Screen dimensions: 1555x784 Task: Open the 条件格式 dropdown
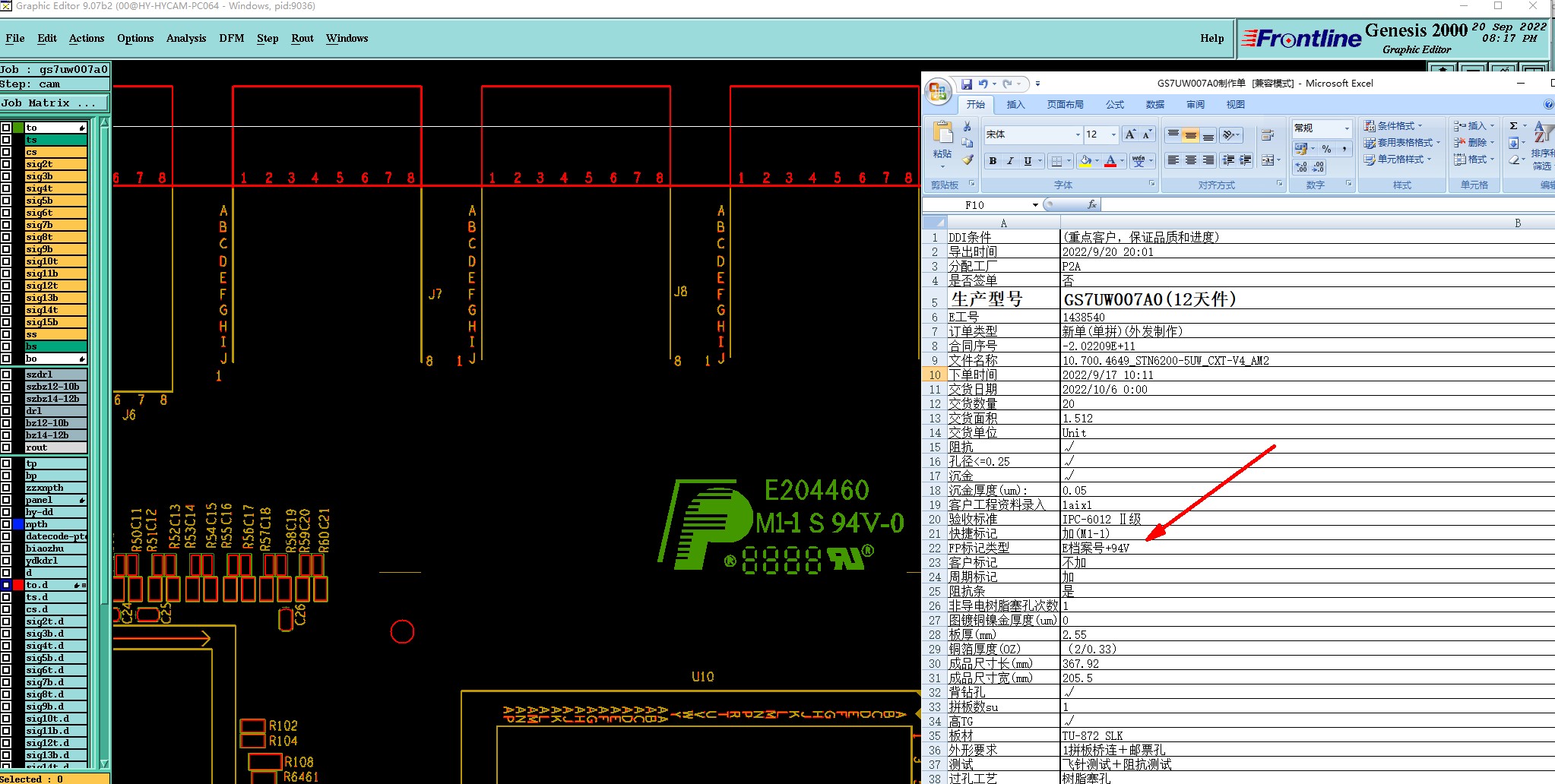click(1393, 126)
